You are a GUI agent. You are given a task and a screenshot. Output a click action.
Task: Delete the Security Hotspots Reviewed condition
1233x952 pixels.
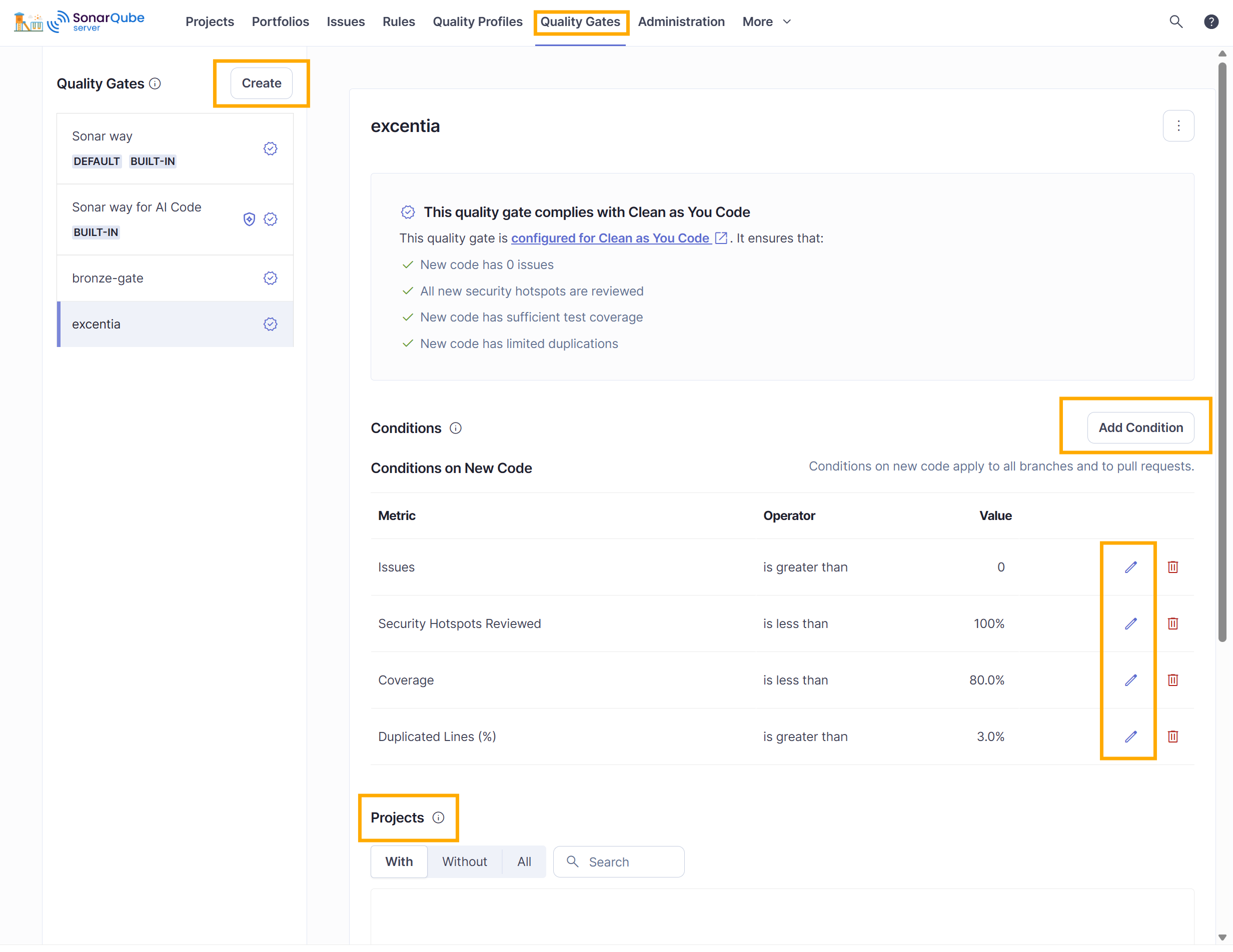1172,623
